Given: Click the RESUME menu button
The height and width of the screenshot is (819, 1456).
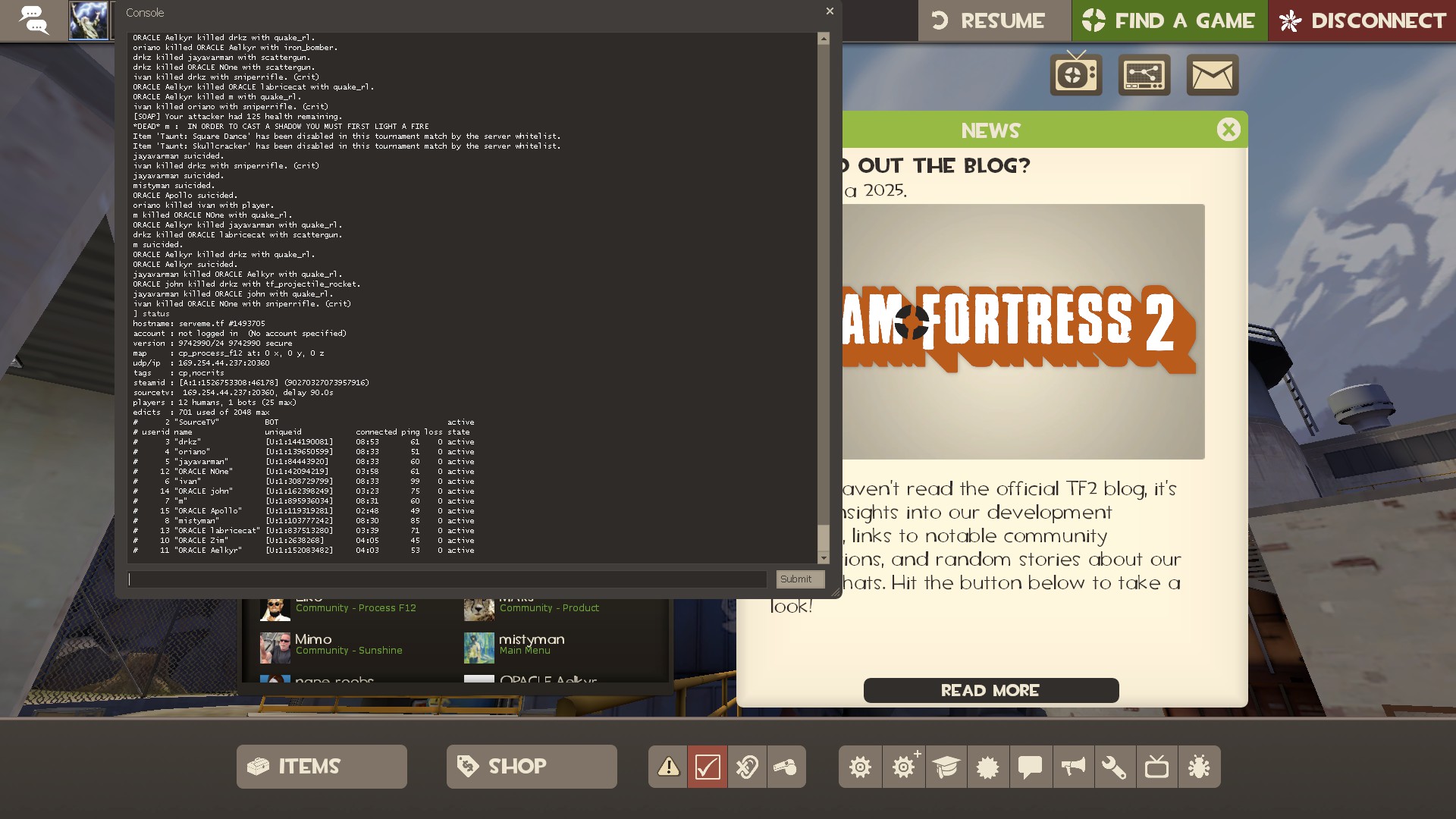Looking at the screenshot, I should pyautogui.click(x=993, y=20).
